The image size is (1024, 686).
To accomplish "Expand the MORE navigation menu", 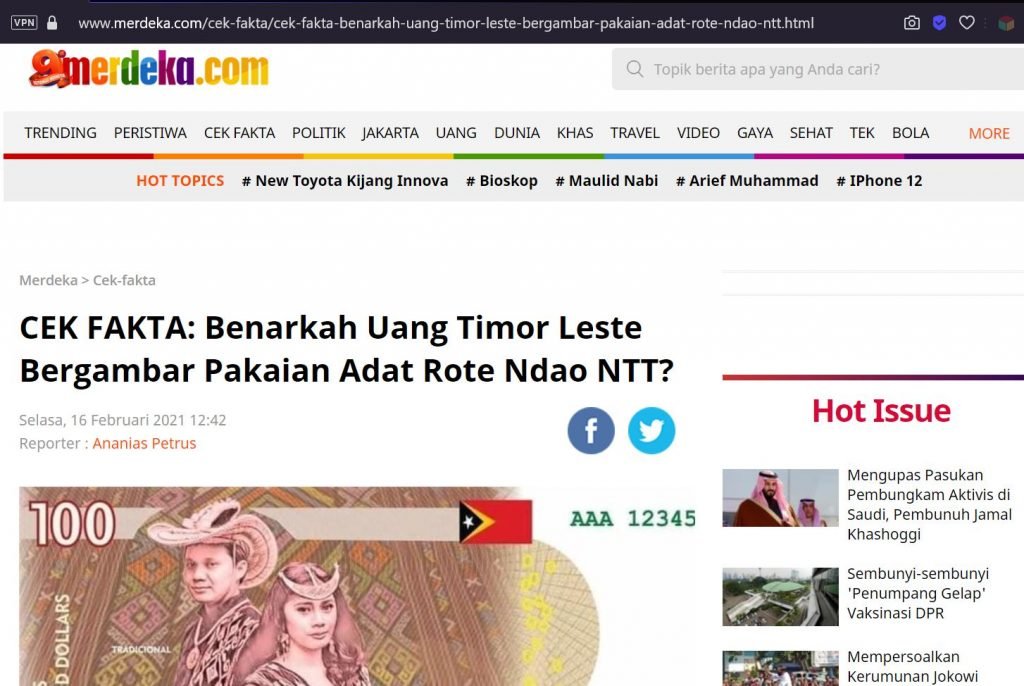I will pyautogui.click(x=989, y=133).
